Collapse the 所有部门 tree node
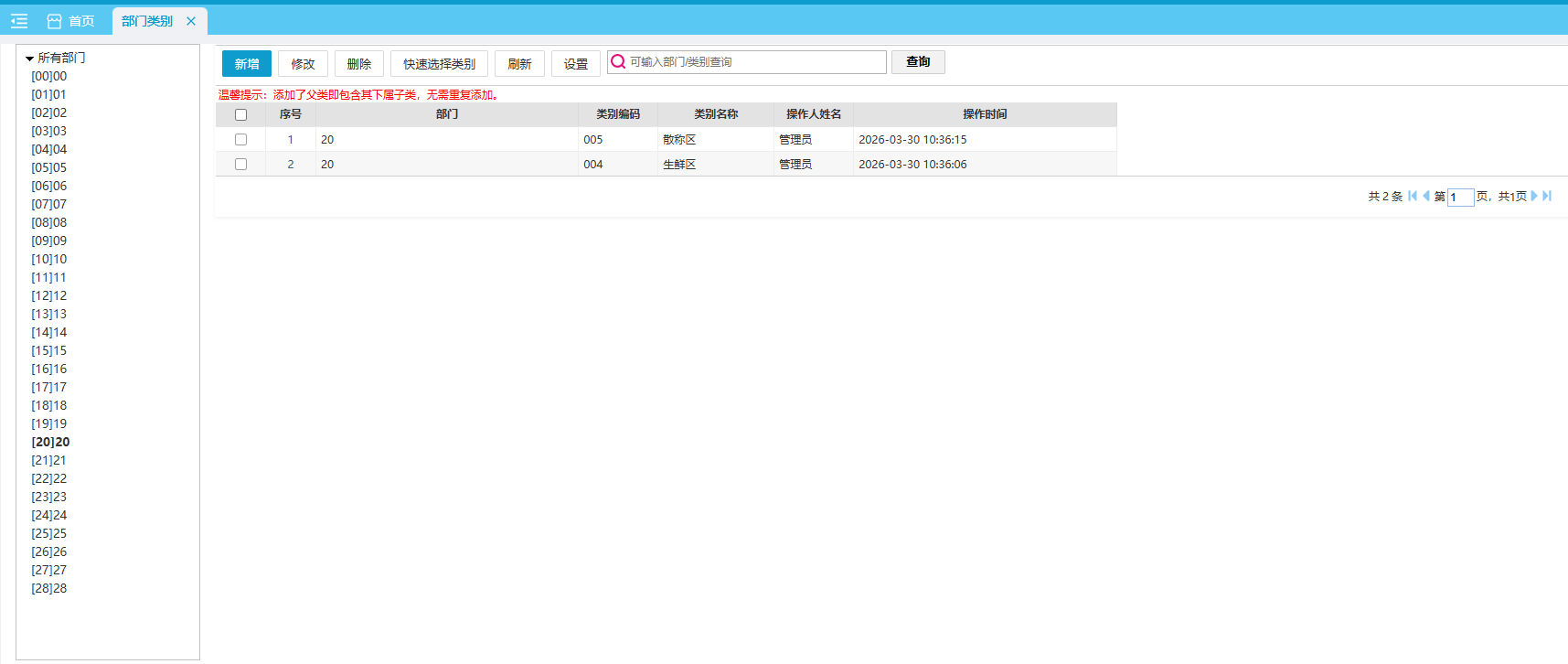The width and height of the screenshot is (1568, 664). [29, 58]
